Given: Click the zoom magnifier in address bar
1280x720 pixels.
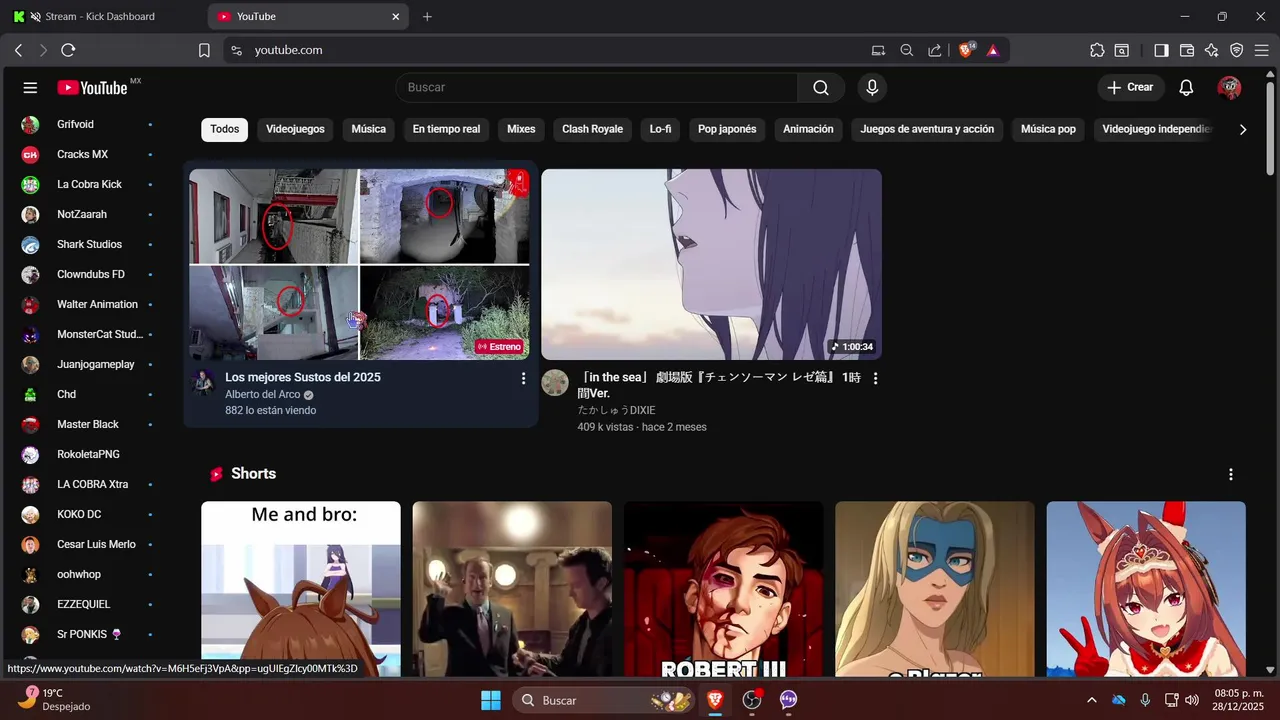Looking at the screenshot, I should pyautogui.click(x=907, y=50).
